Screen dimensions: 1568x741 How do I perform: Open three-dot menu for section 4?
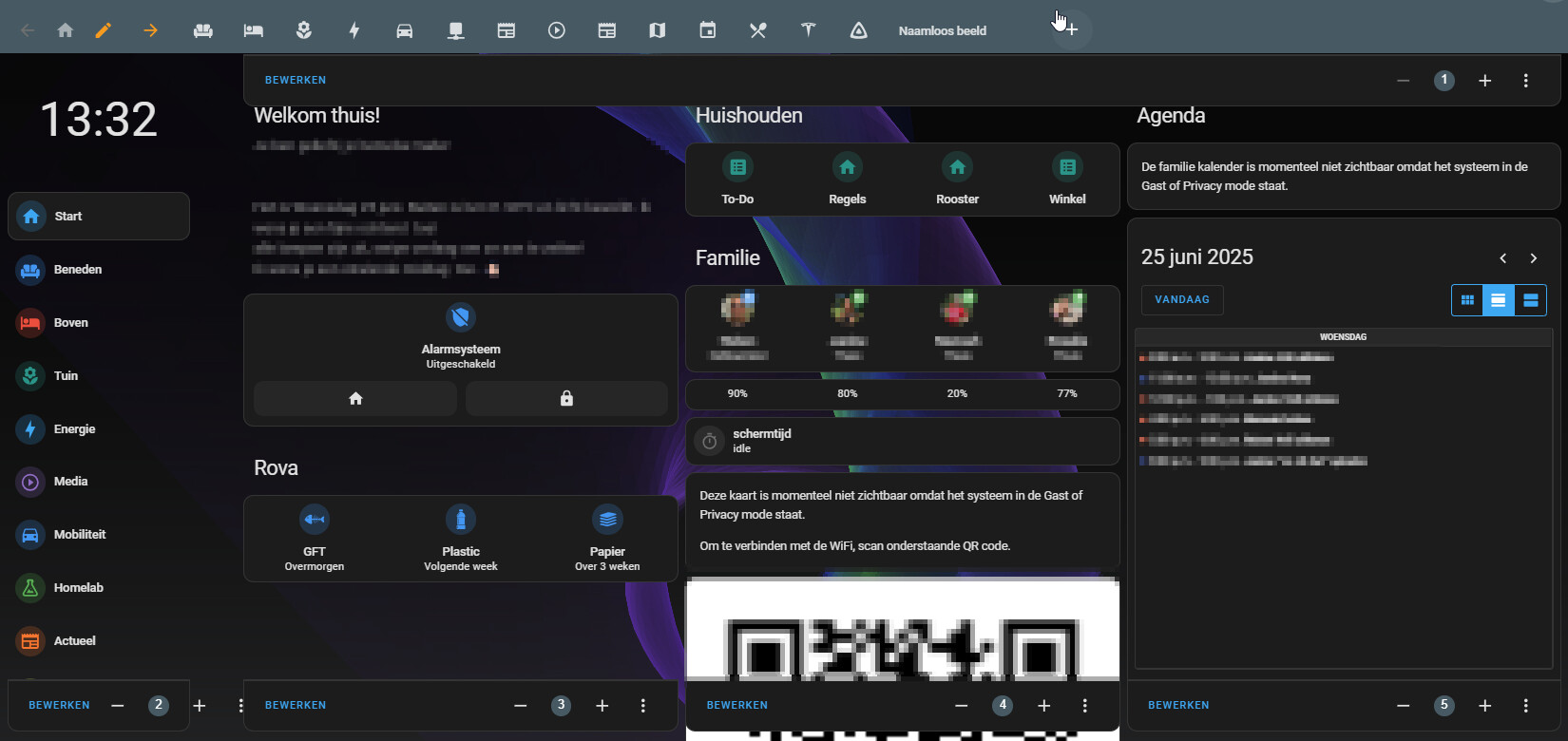point(1085,706)
